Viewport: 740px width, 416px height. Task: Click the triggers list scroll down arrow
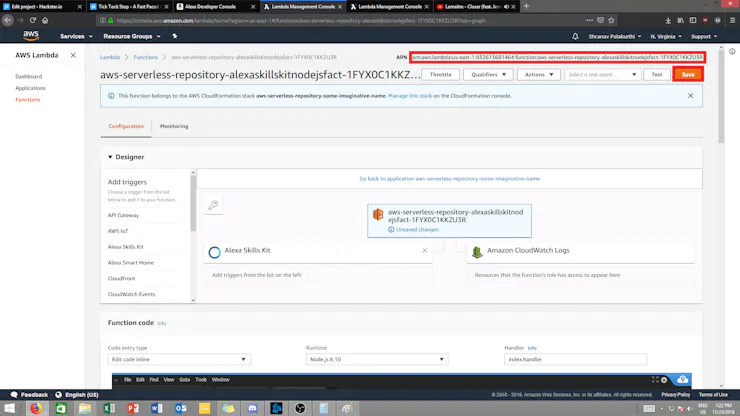click(193, 300)
